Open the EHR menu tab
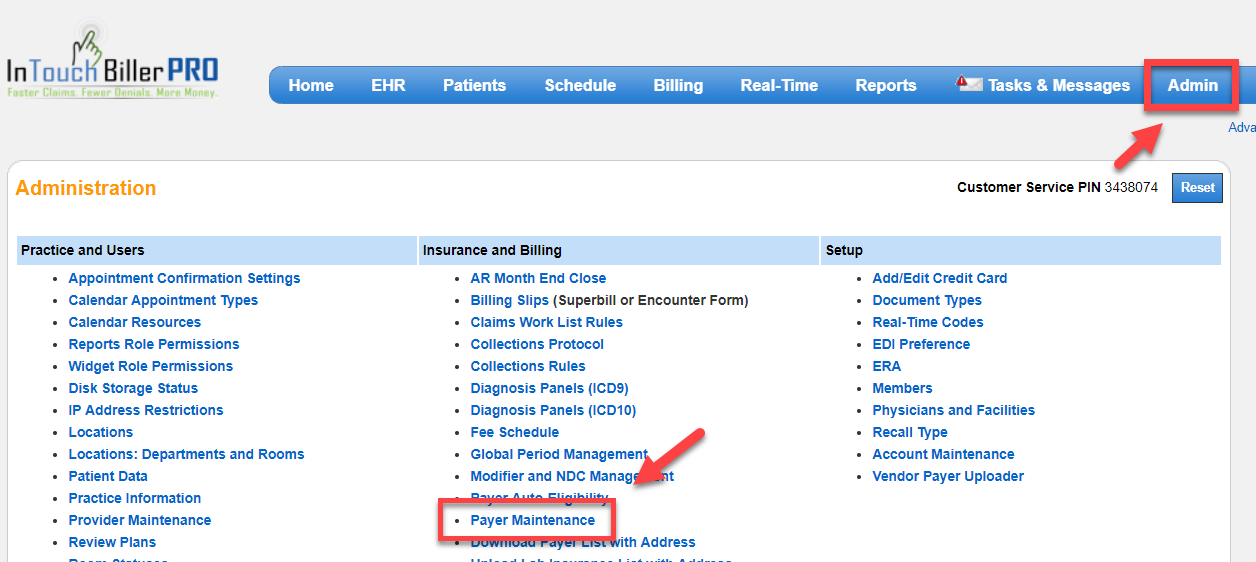 click(388, 85)
